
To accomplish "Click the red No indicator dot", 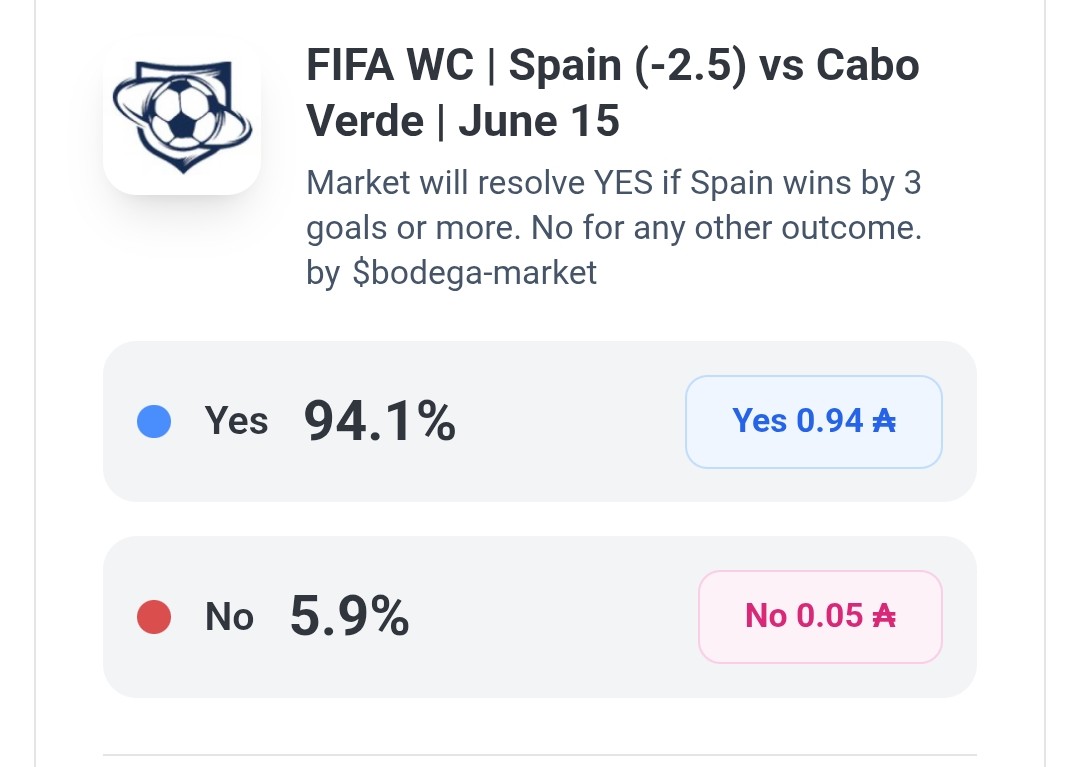I will 154,616.
